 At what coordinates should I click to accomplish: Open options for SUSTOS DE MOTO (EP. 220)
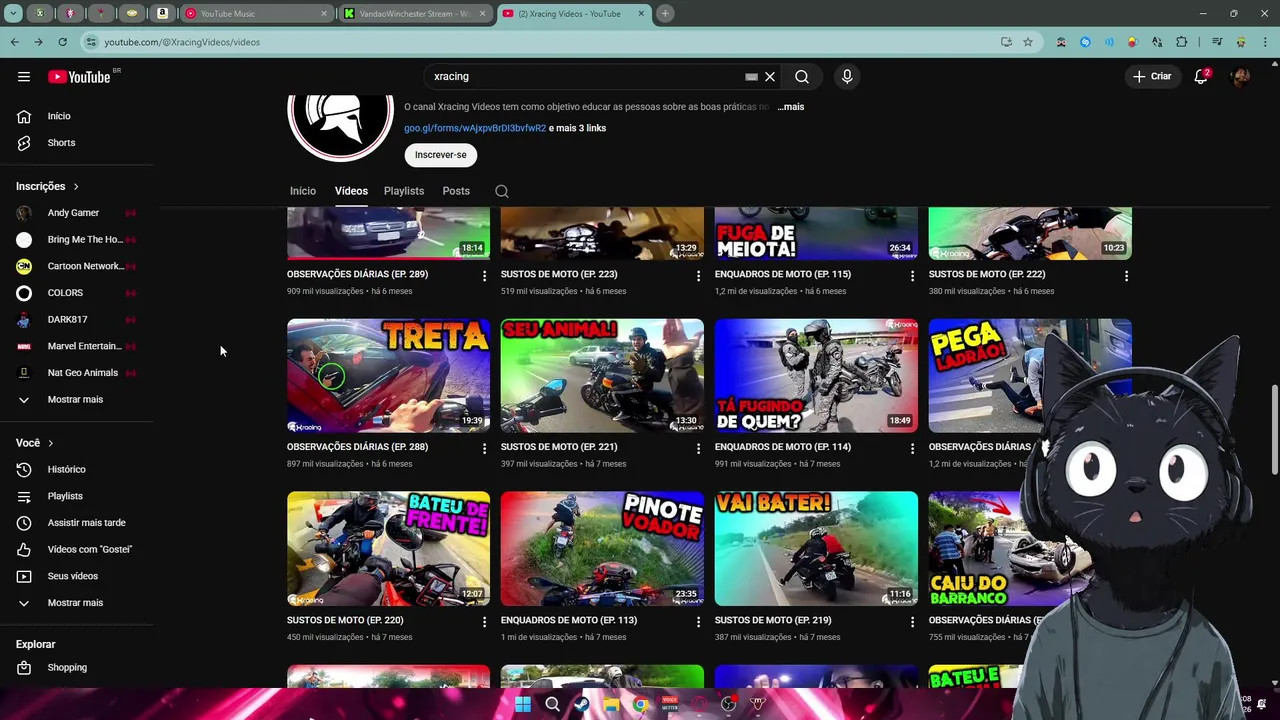point(484,622)
